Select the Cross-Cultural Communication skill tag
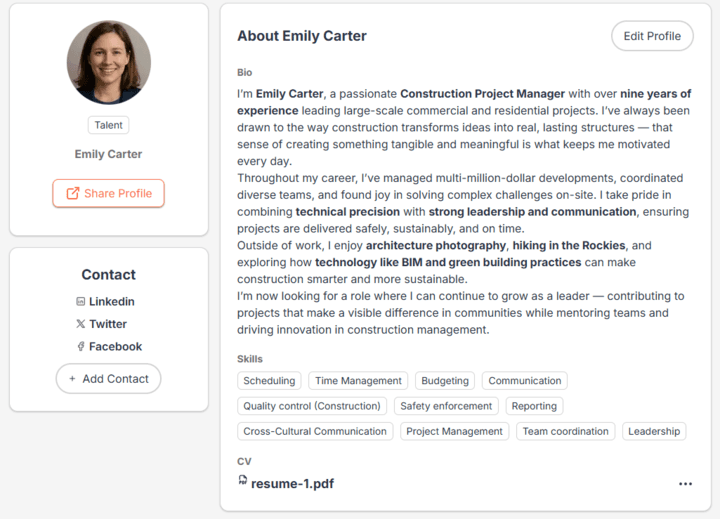This screenshot has width=720, height=519. pos(315,432)
